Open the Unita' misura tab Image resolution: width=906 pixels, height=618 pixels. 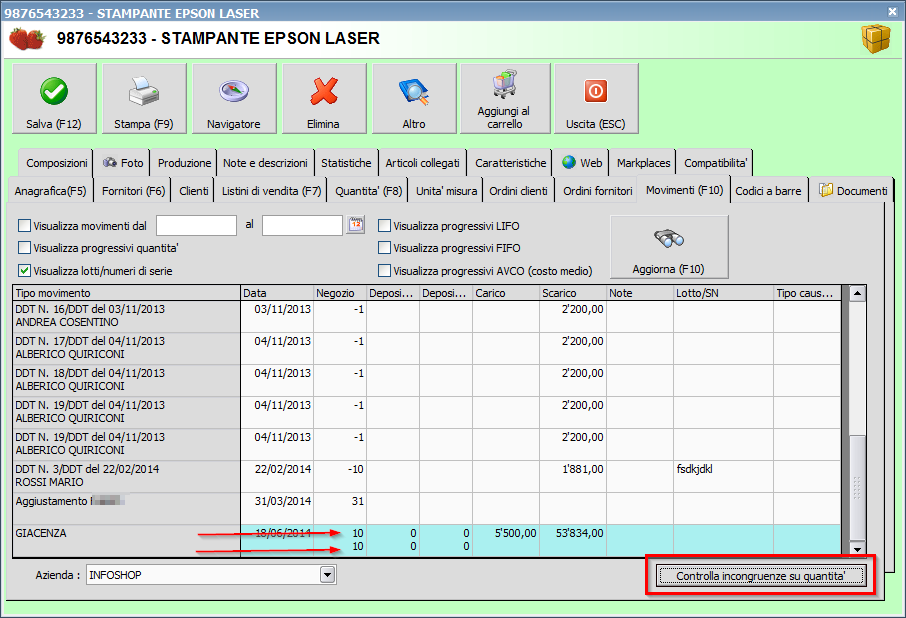(x=447, y=191)
